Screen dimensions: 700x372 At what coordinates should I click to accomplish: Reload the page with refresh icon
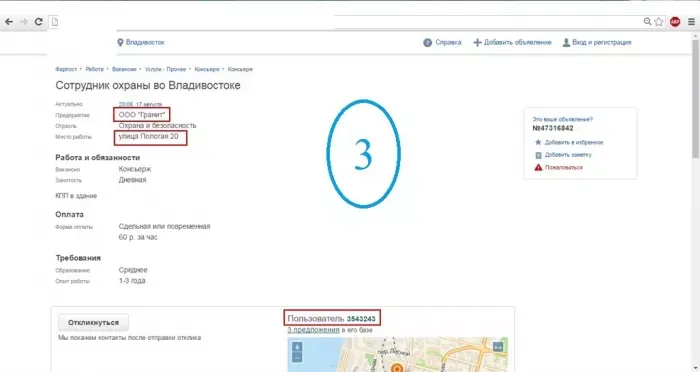tap(39, 21)
